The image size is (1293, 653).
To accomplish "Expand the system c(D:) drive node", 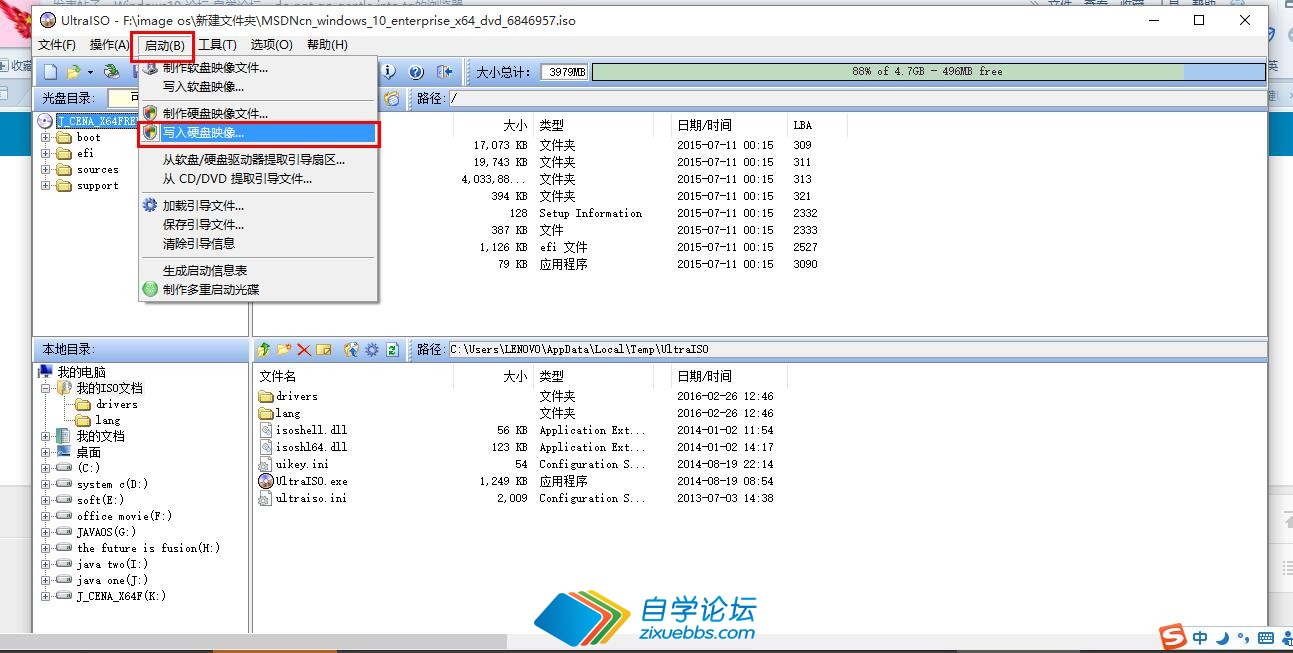I will coord(45,484).
